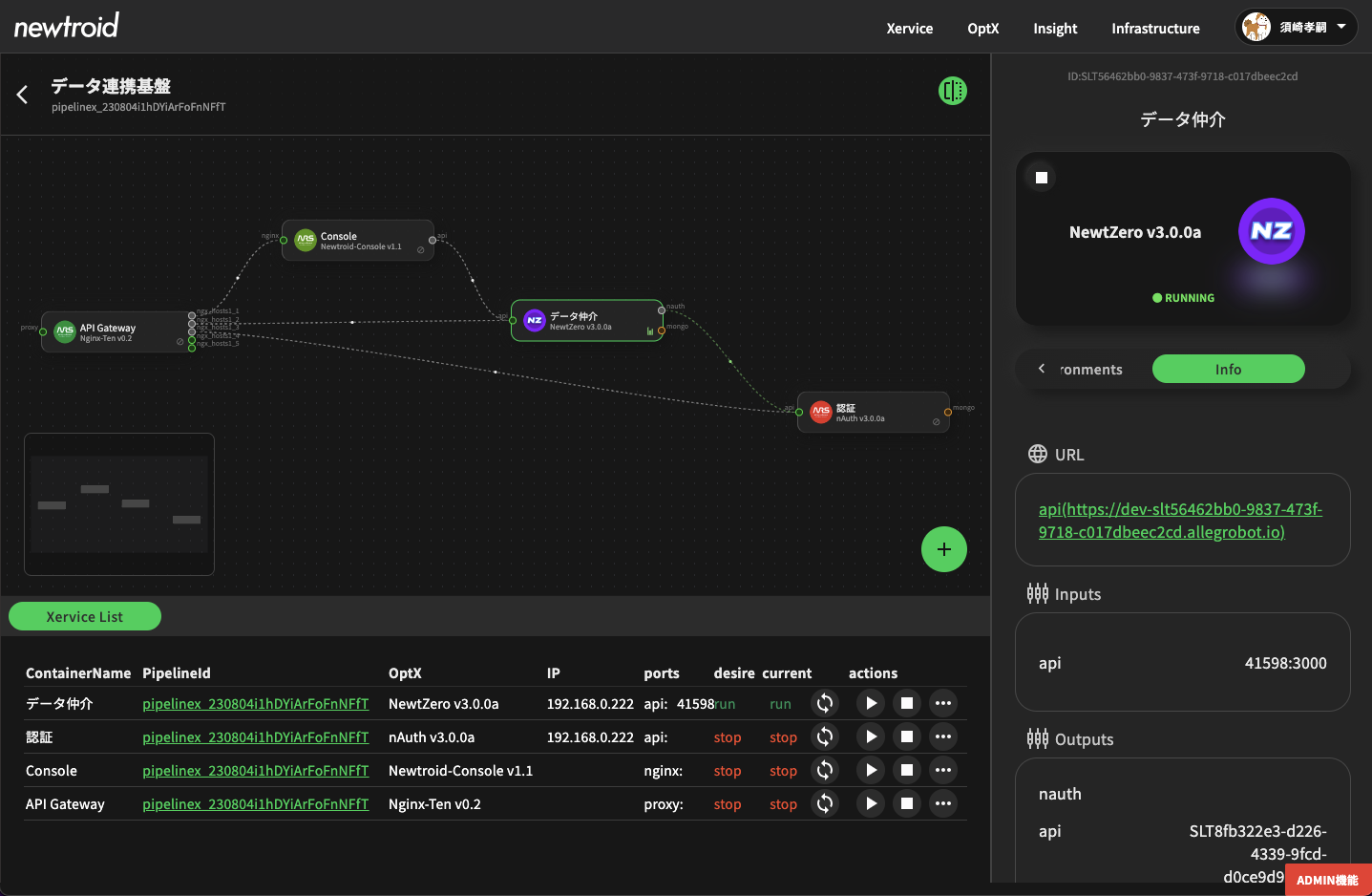Viewport: 1372px width, 896px height.
Task: Click Nginx-Ten v0.2 cell
Action: pos(434,804)
